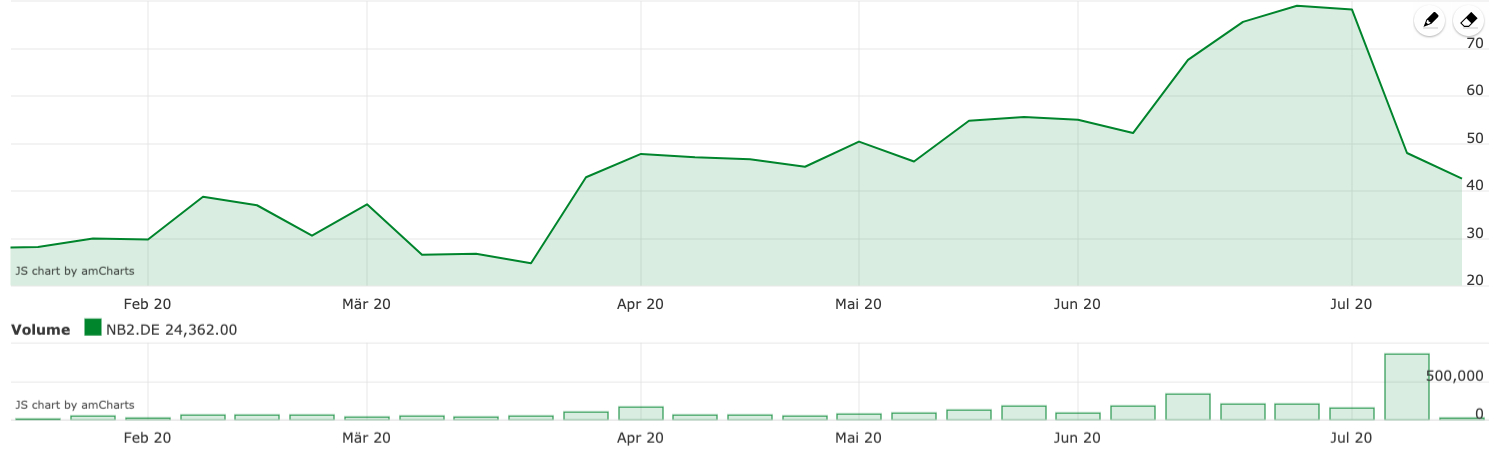Toggle the NB2.DE 24,362.00 legend label
This screenshot has height=456, width=1499.
coord(172,329)
